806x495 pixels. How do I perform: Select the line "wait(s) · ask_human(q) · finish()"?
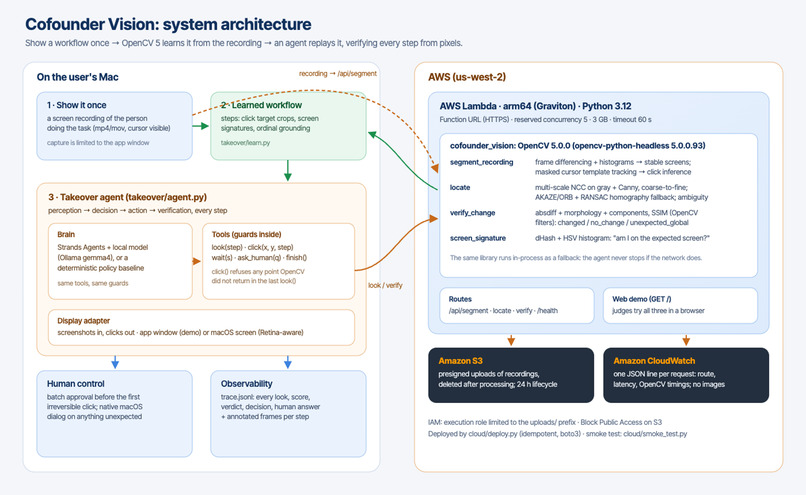pyautogui.click(x=259, y=258)
